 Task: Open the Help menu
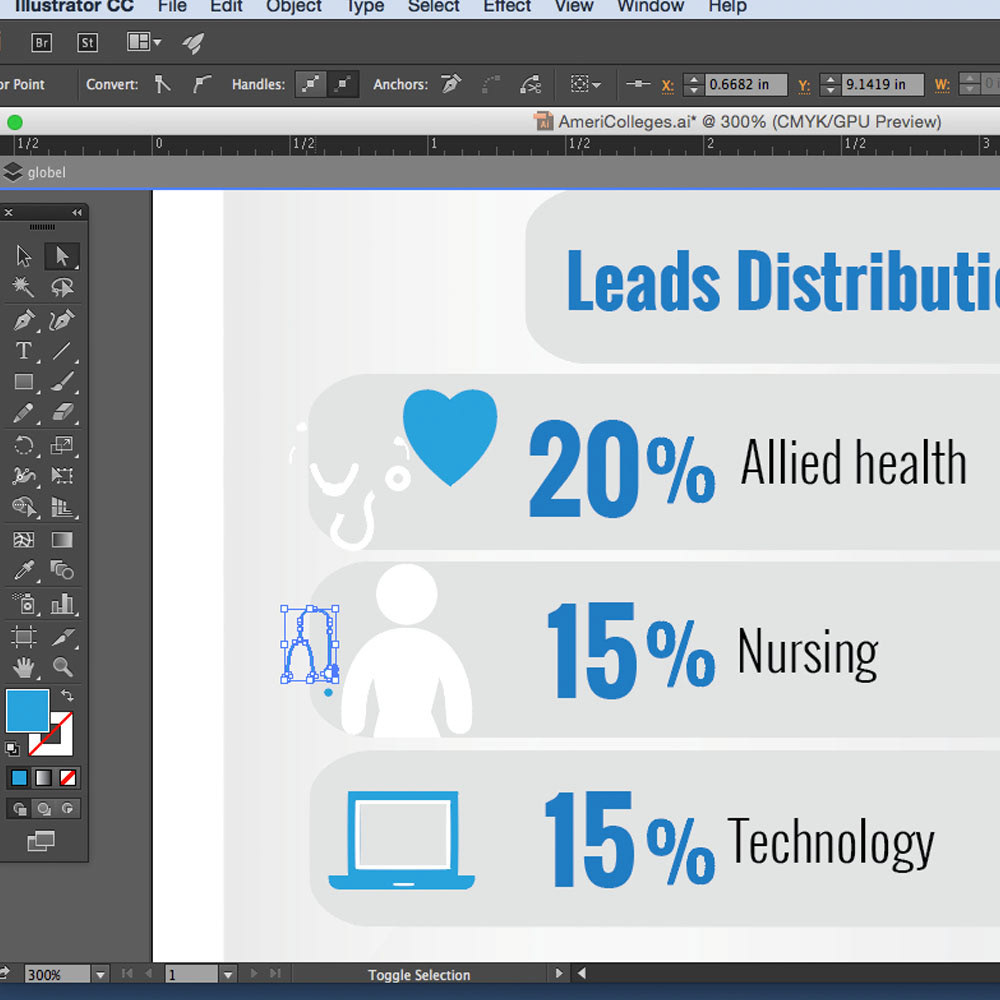pos(728,6)
